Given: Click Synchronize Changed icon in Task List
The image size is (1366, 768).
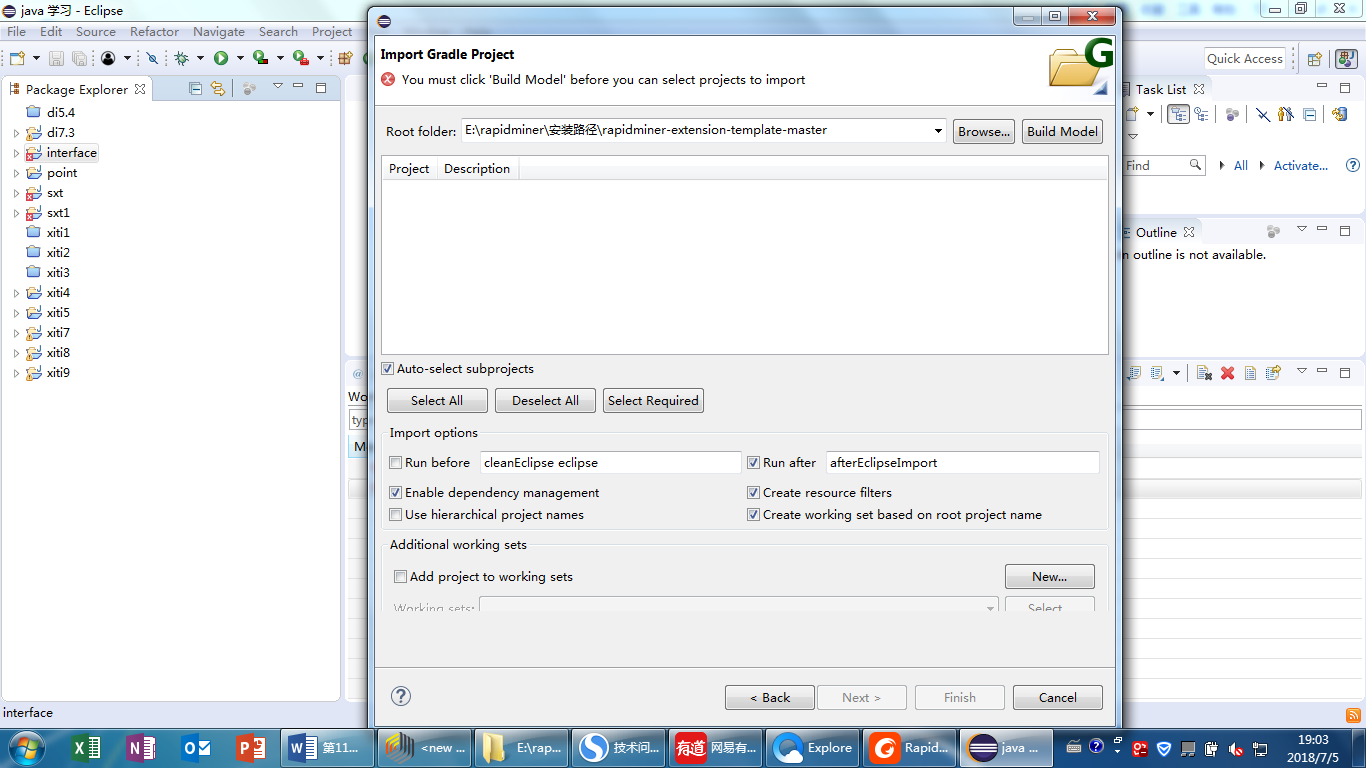Looking at the screenshot, I should click(1339, 115).
